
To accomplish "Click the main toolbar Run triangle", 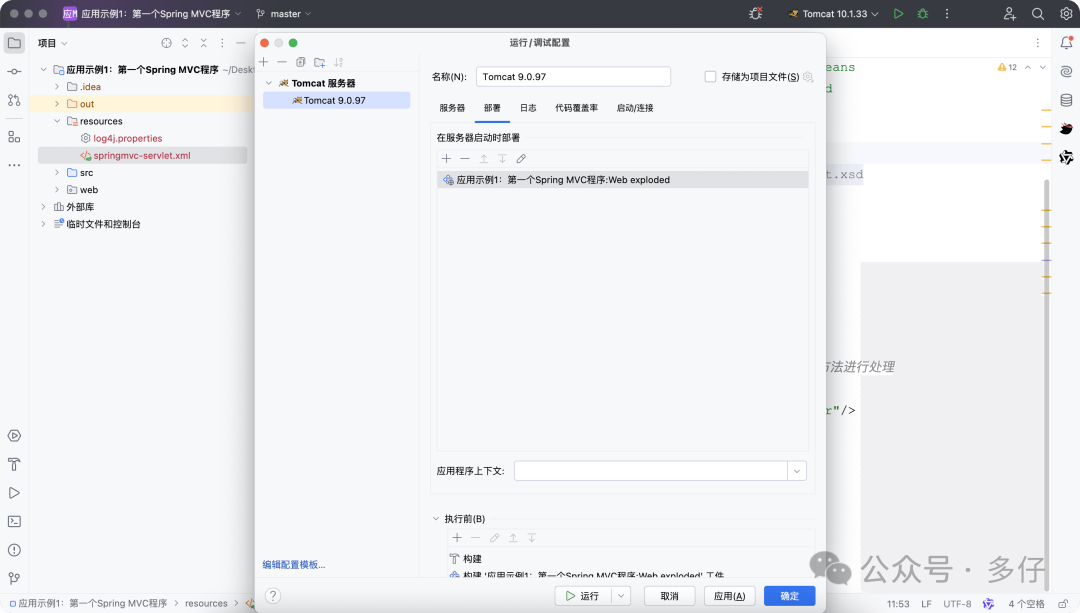I will 898,14.
